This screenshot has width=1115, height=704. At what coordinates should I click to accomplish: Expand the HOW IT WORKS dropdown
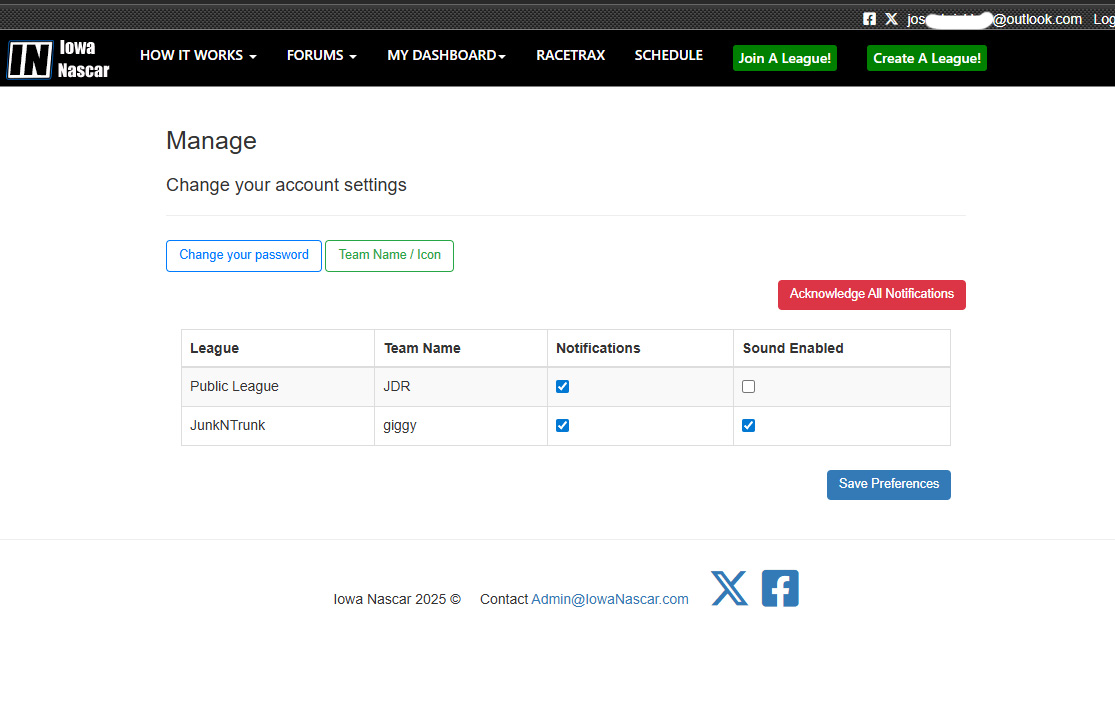click(198, 55)
